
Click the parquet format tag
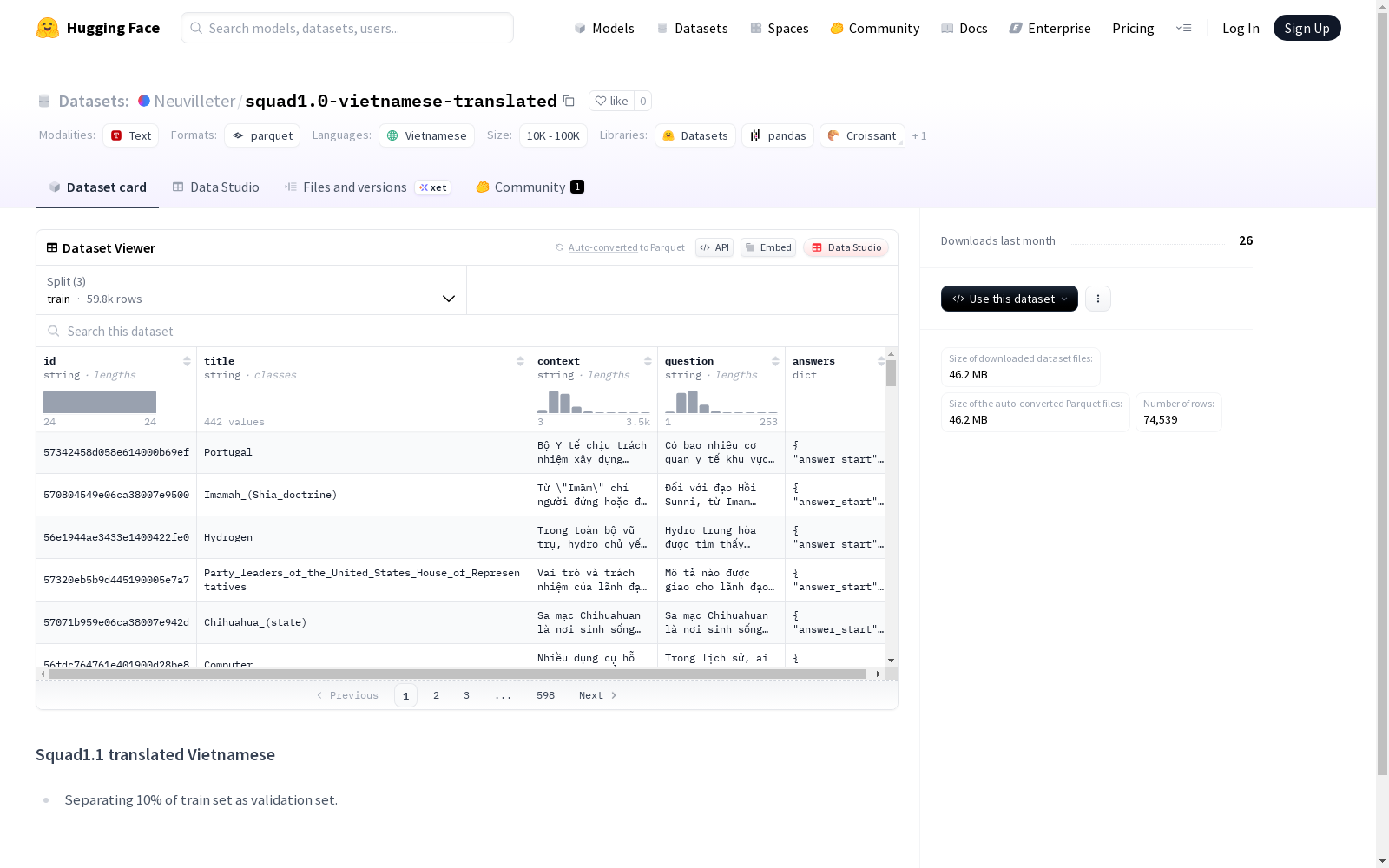click(262, 135)
